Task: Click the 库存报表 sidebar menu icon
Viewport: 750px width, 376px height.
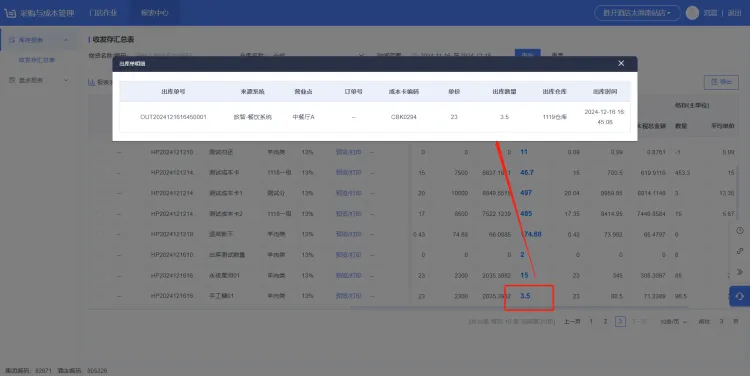Action: point(12,40)
